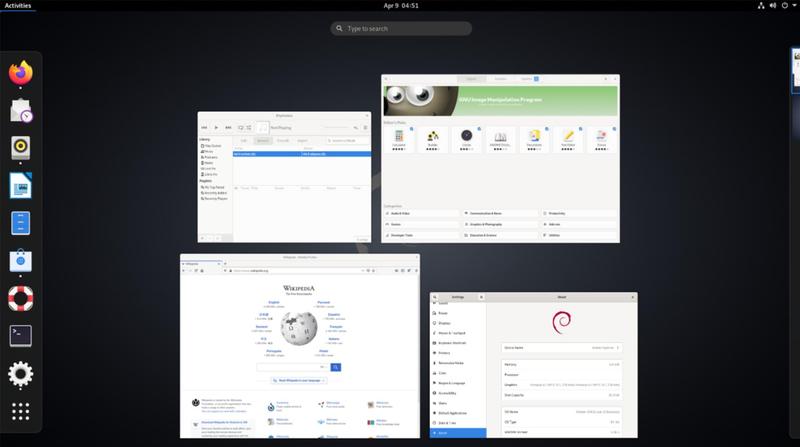Screen dimensions: 800x447
Task: Select Recently Added playlist in Rhythmbox
Action: click(x=215, y=193)
